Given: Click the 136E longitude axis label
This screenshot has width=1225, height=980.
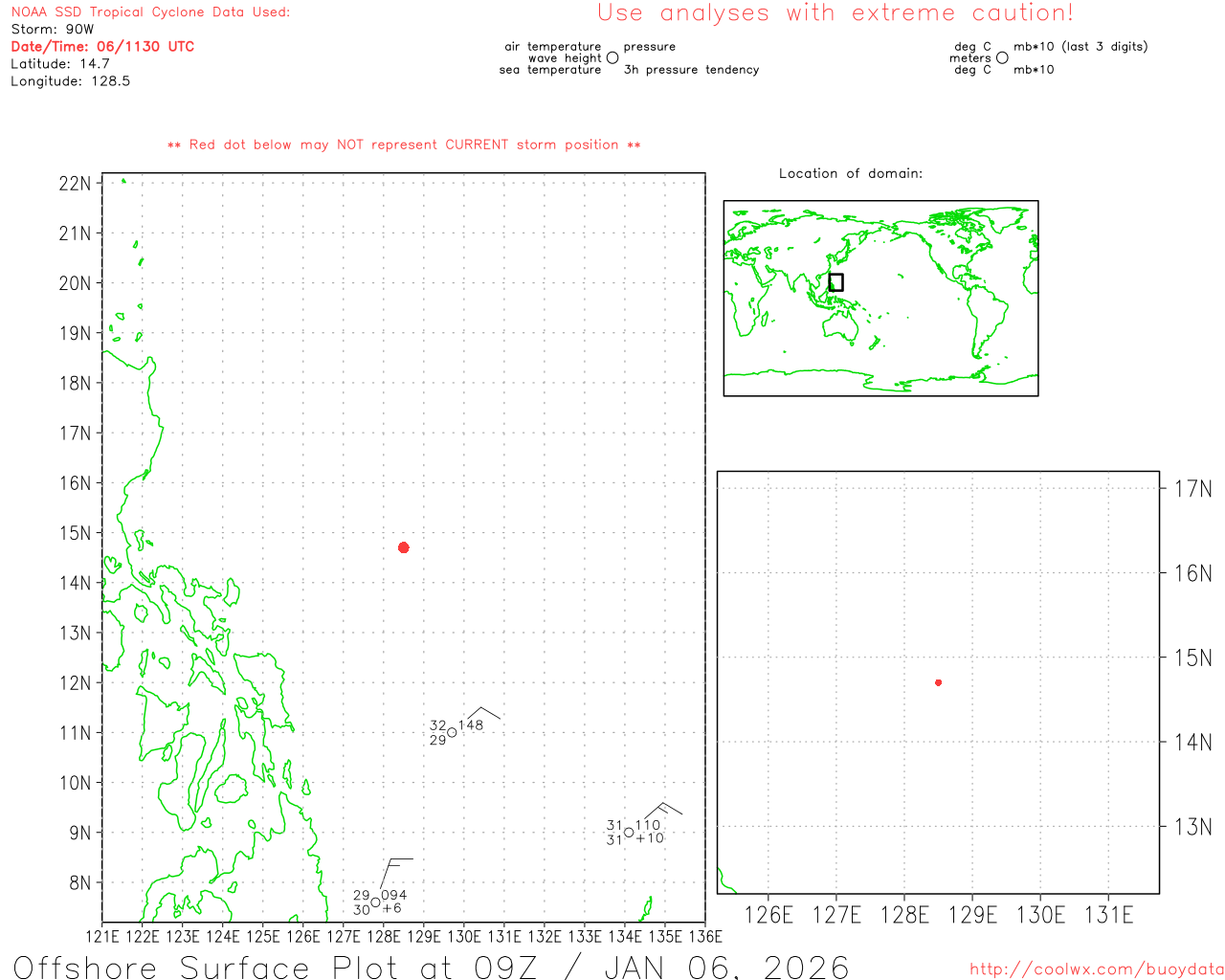Looking at the screenshot, I should (x=704, y=937).
